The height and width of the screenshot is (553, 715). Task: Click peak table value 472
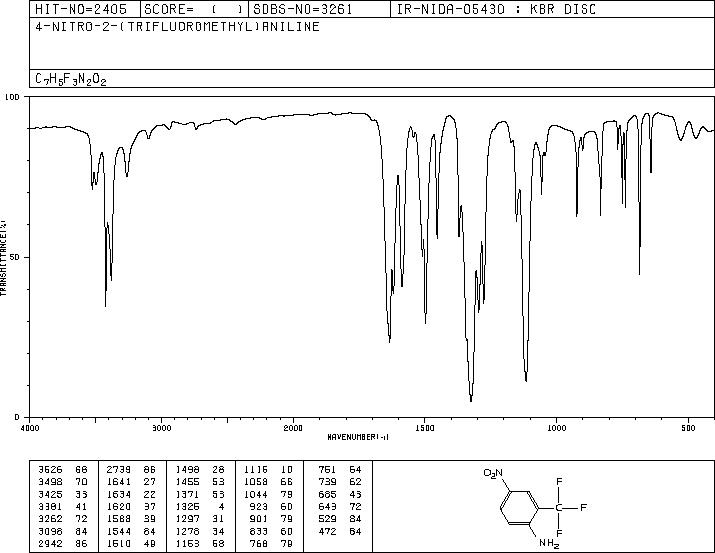[x=327, y=531]
